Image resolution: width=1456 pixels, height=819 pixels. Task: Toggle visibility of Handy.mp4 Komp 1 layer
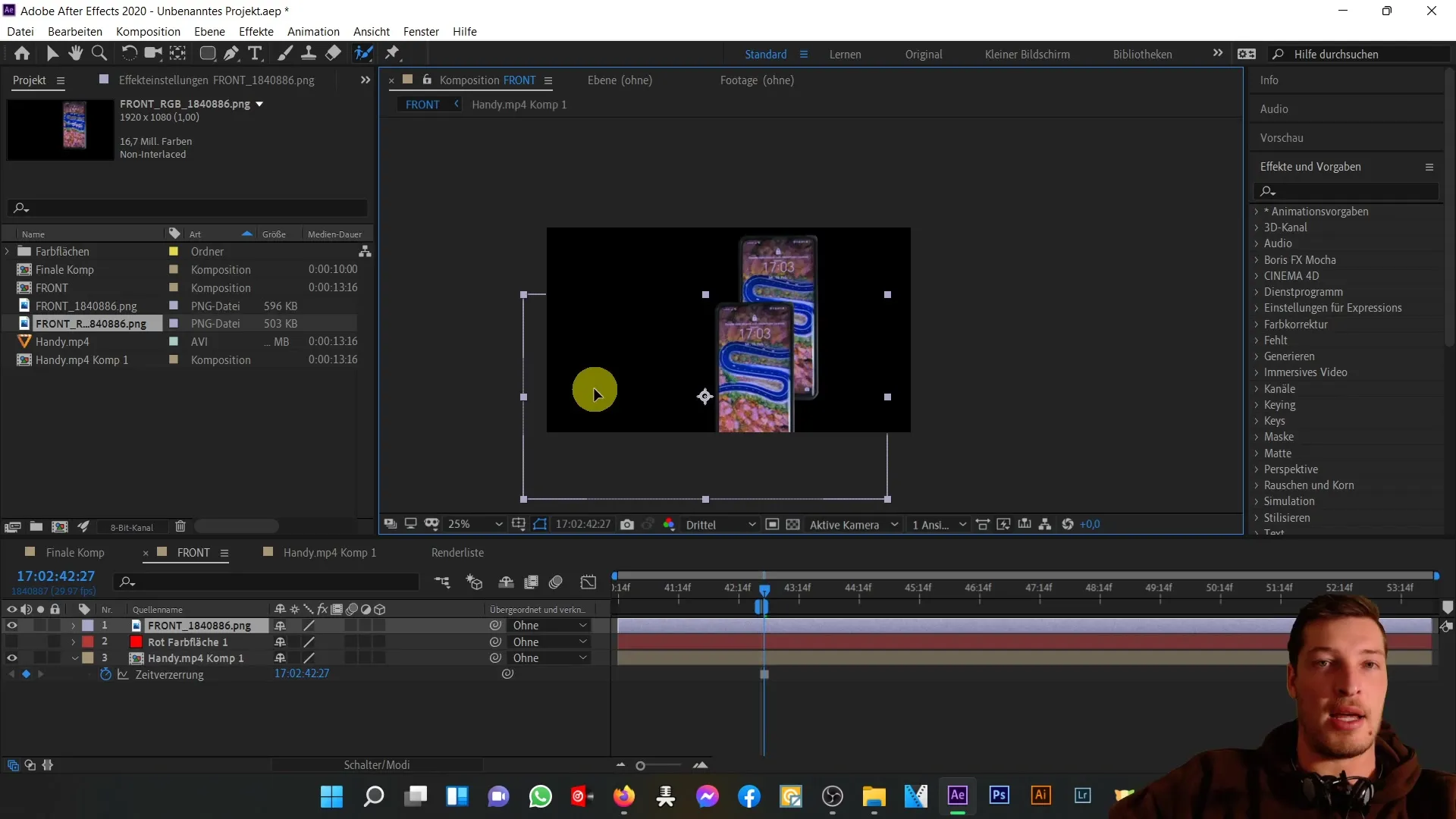point(11,658)
